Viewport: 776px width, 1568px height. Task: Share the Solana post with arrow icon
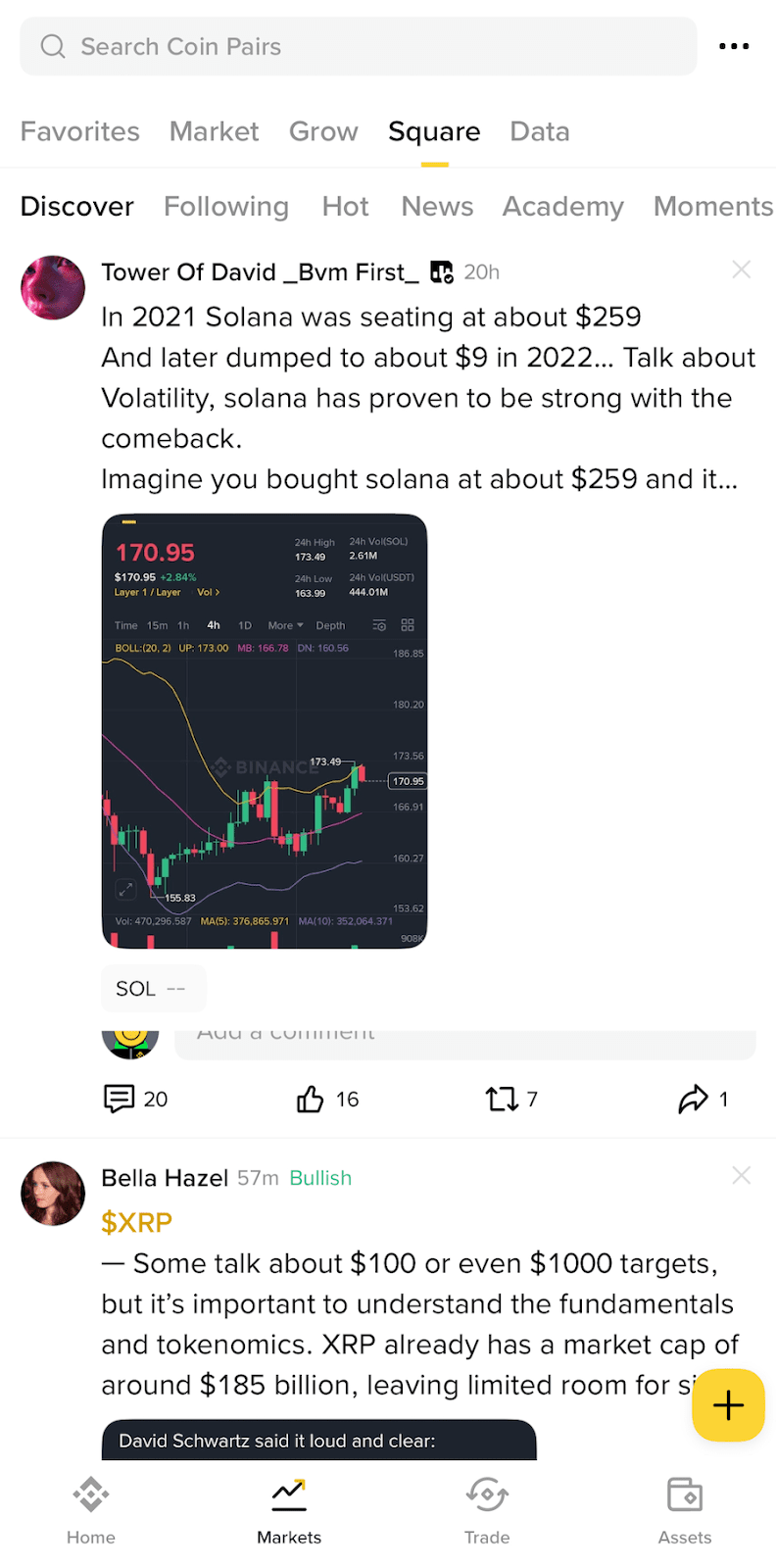coord(693,1099)
